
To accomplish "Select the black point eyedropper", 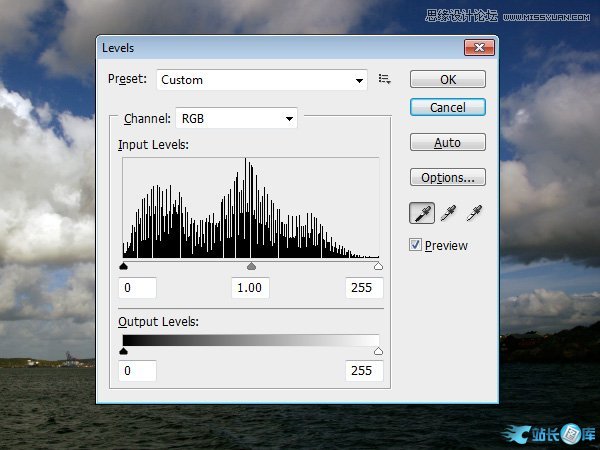I will click(x=422, y=212).
